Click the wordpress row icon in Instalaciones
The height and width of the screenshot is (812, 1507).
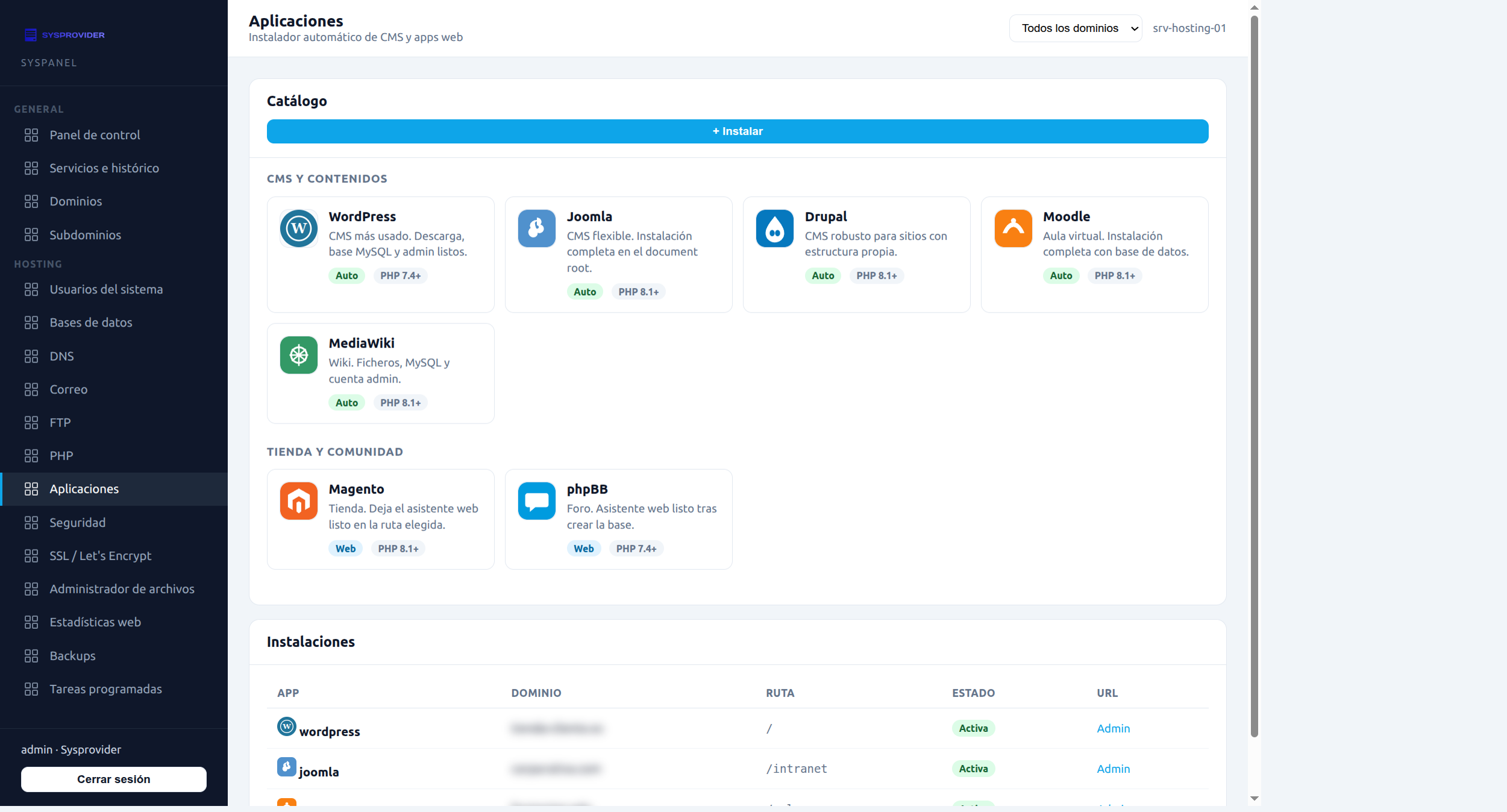(x=287, y=726)
